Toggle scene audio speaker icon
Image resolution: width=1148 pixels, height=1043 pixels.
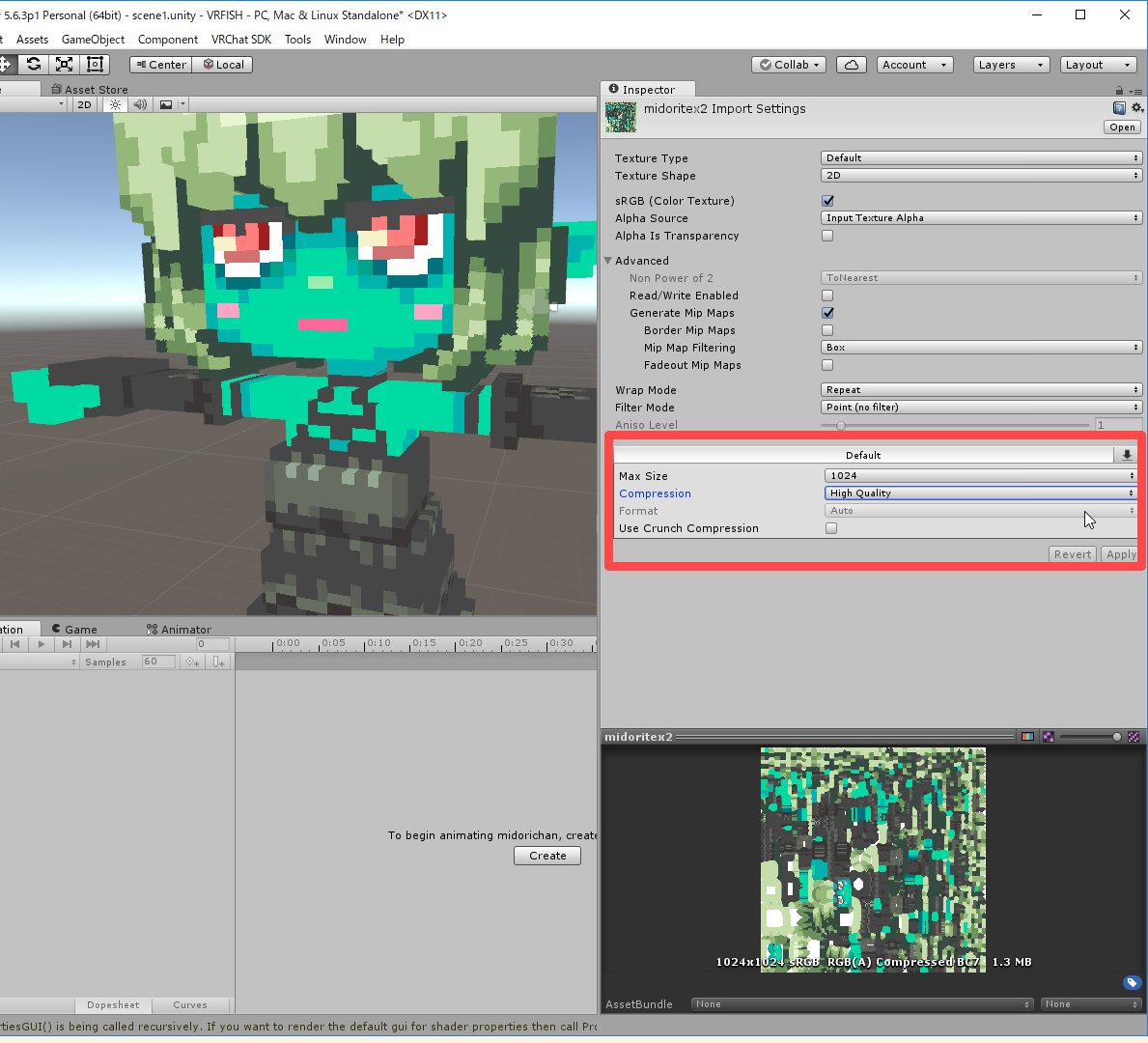coord(140,104)
